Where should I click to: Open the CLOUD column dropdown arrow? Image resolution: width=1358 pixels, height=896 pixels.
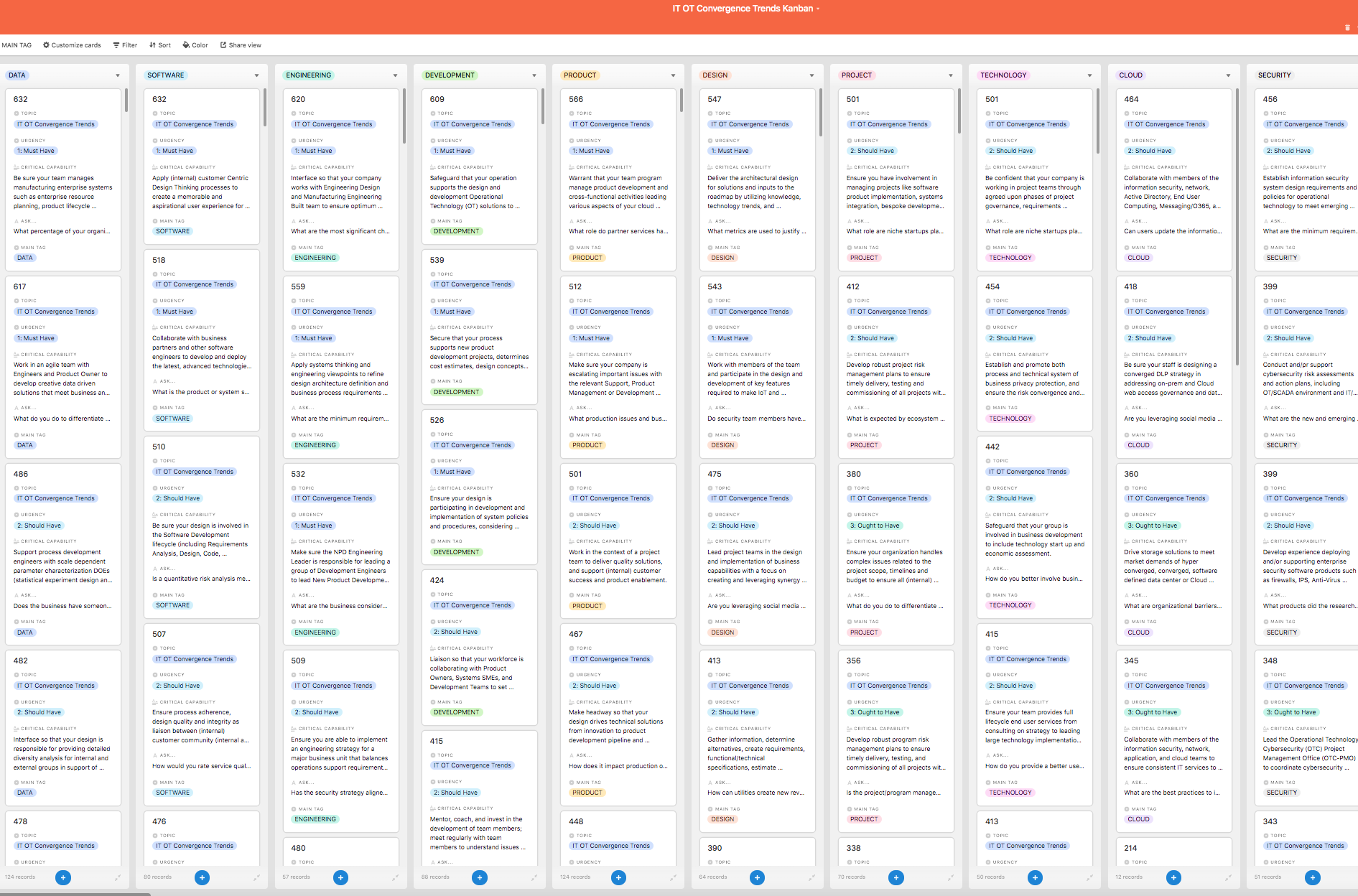point(1228,75)
